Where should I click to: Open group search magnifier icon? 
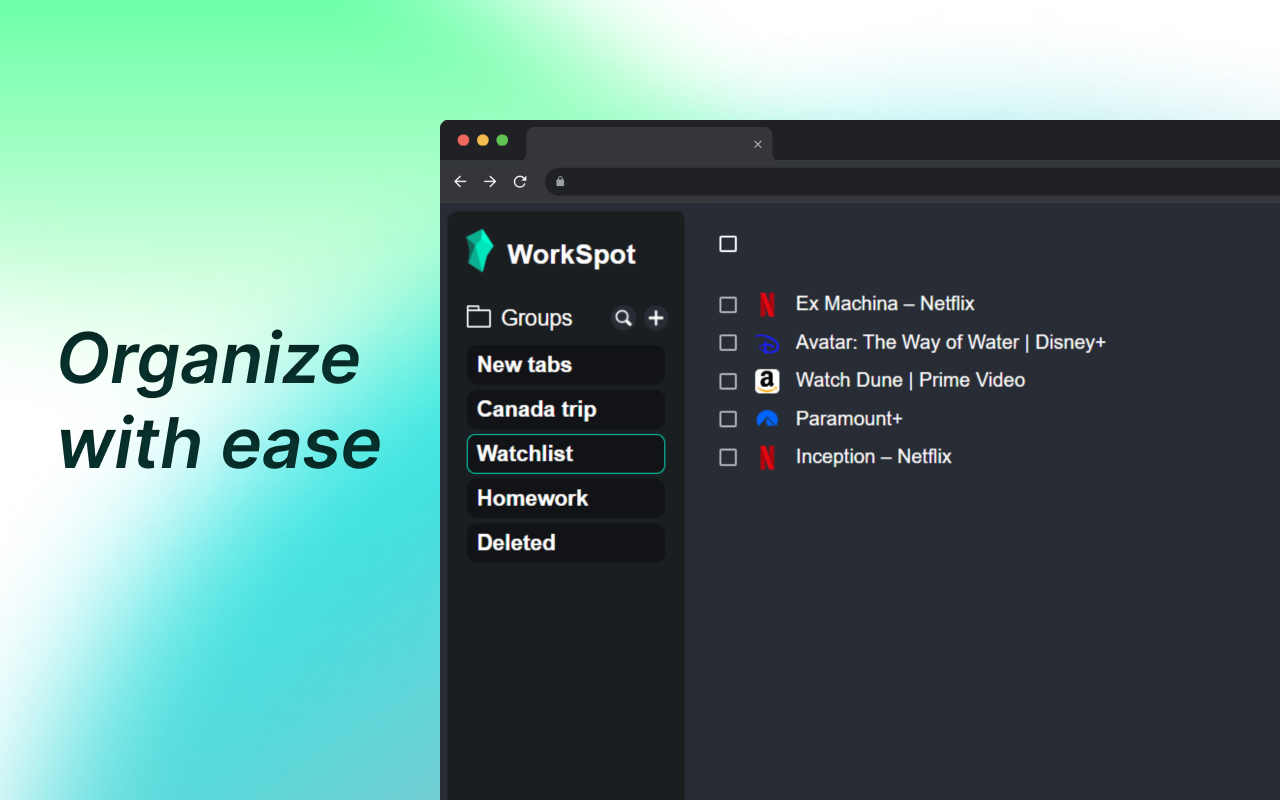click(x=623, y=318)
